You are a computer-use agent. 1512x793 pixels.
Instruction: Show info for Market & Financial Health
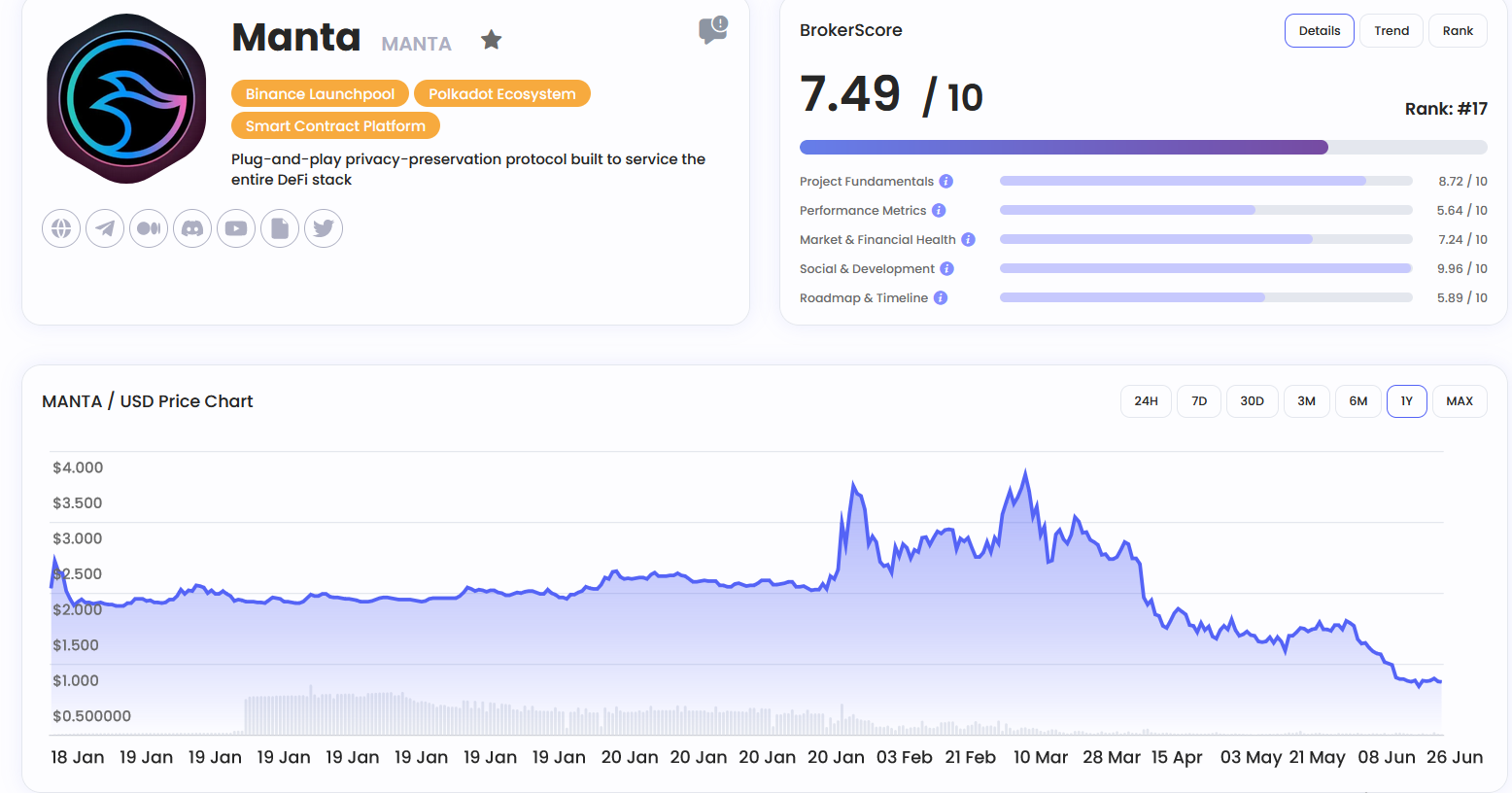point(968,240)
